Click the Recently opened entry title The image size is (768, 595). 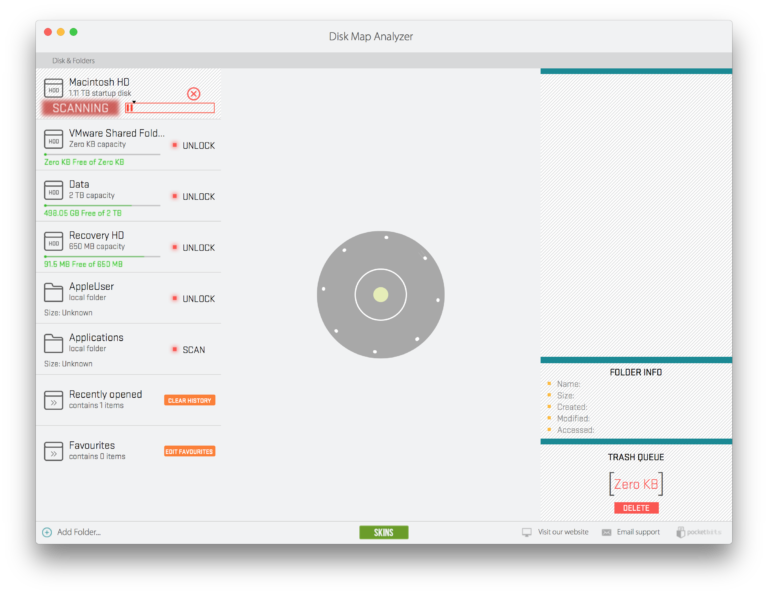click(105, 394)
